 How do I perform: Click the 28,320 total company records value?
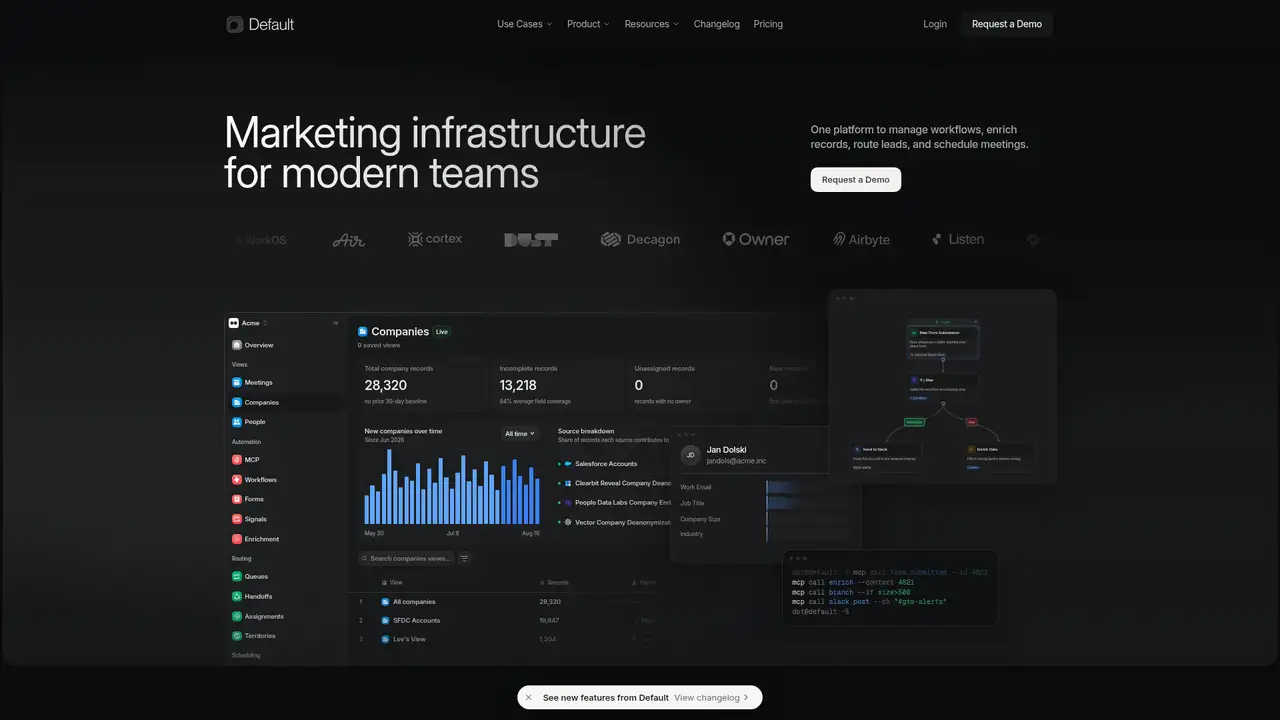click(x=386, y=385)
